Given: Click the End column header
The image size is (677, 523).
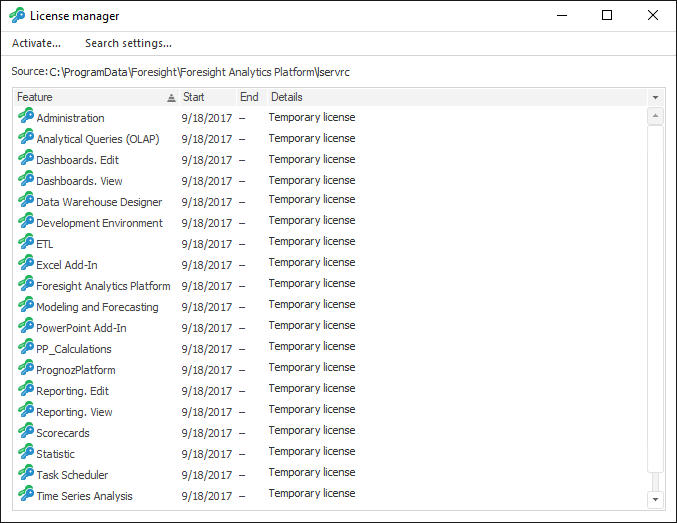Looking at the screenshot, I should tap(250, 97).
